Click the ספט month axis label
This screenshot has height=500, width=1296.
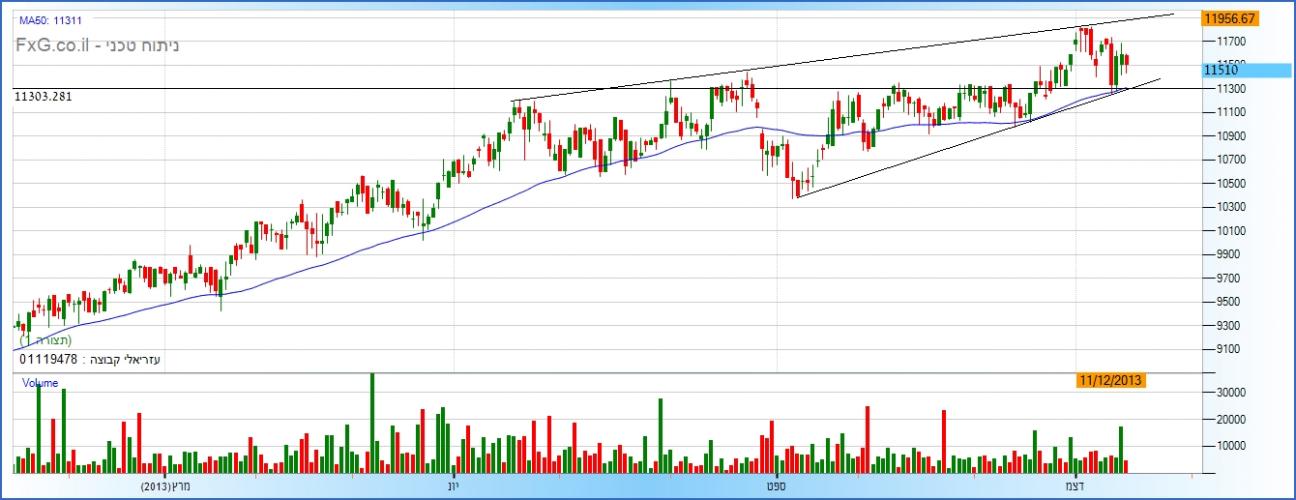click(x=768, y=486)
